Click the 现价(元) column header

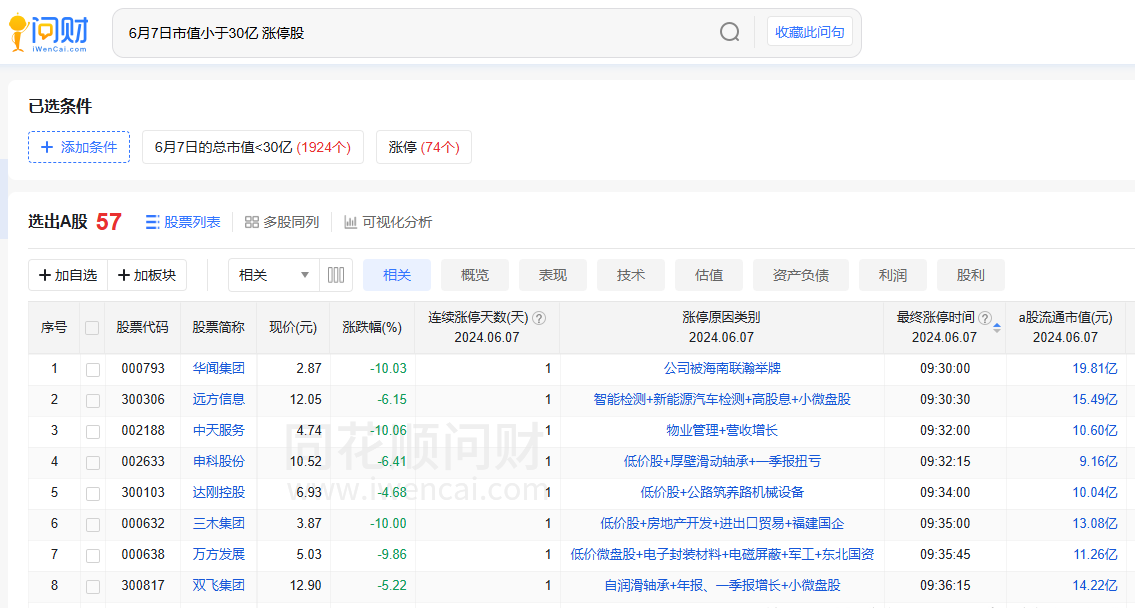click(x=293, y=328)
